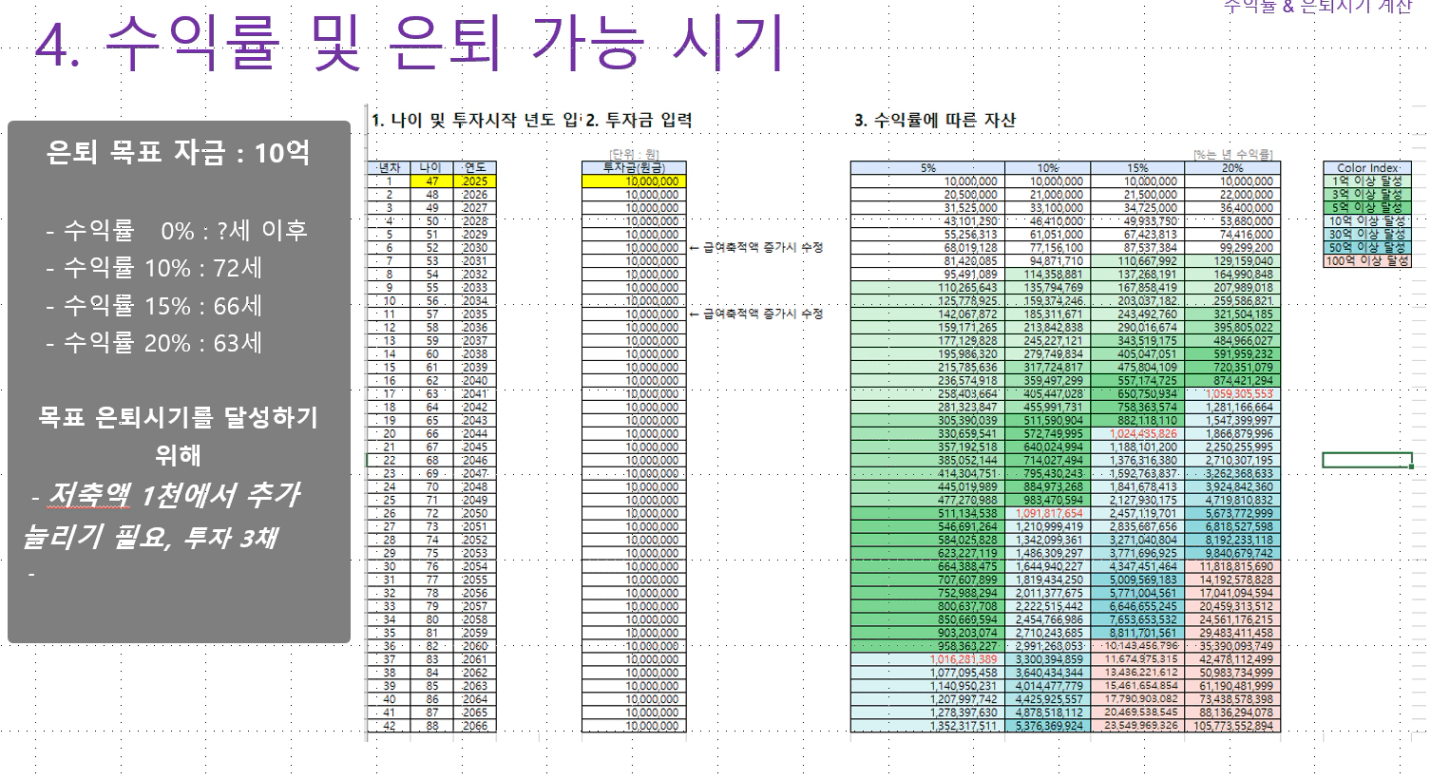Image resolution: width=1431 pixels, height=780 pixels.
Task: Select the yellow start year cell 2025
Action: pos(473,181)
